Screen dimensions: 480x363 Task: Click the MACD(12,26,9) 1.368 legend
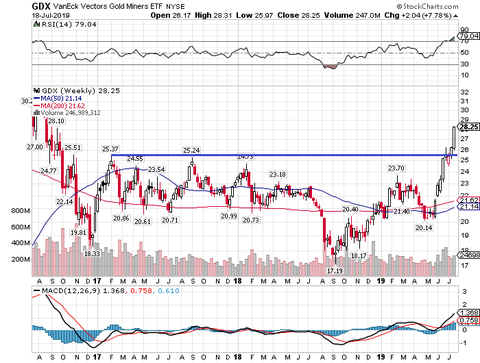click(x=79, y=291)
